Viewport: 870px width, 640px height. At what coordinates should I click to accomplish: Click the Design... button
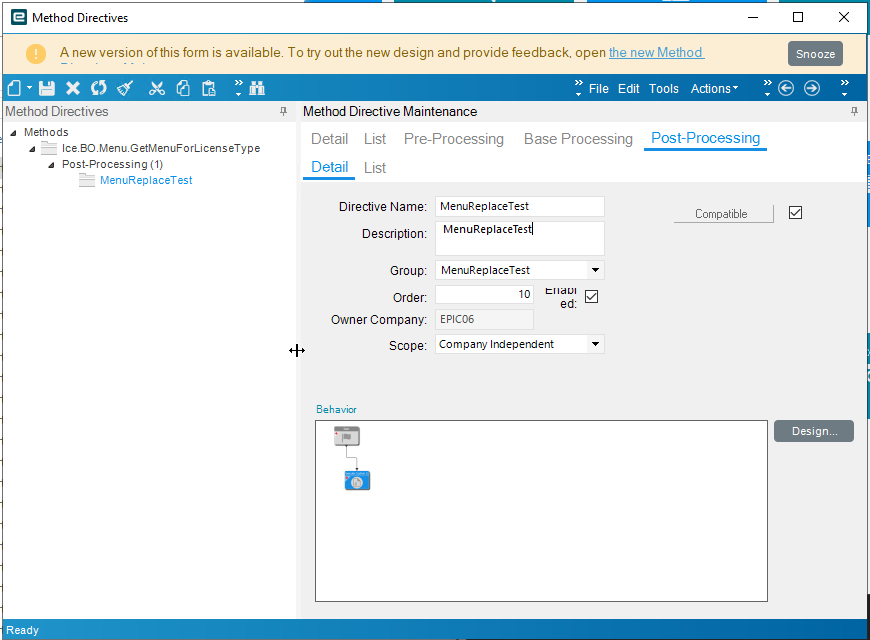click(814, 431)
